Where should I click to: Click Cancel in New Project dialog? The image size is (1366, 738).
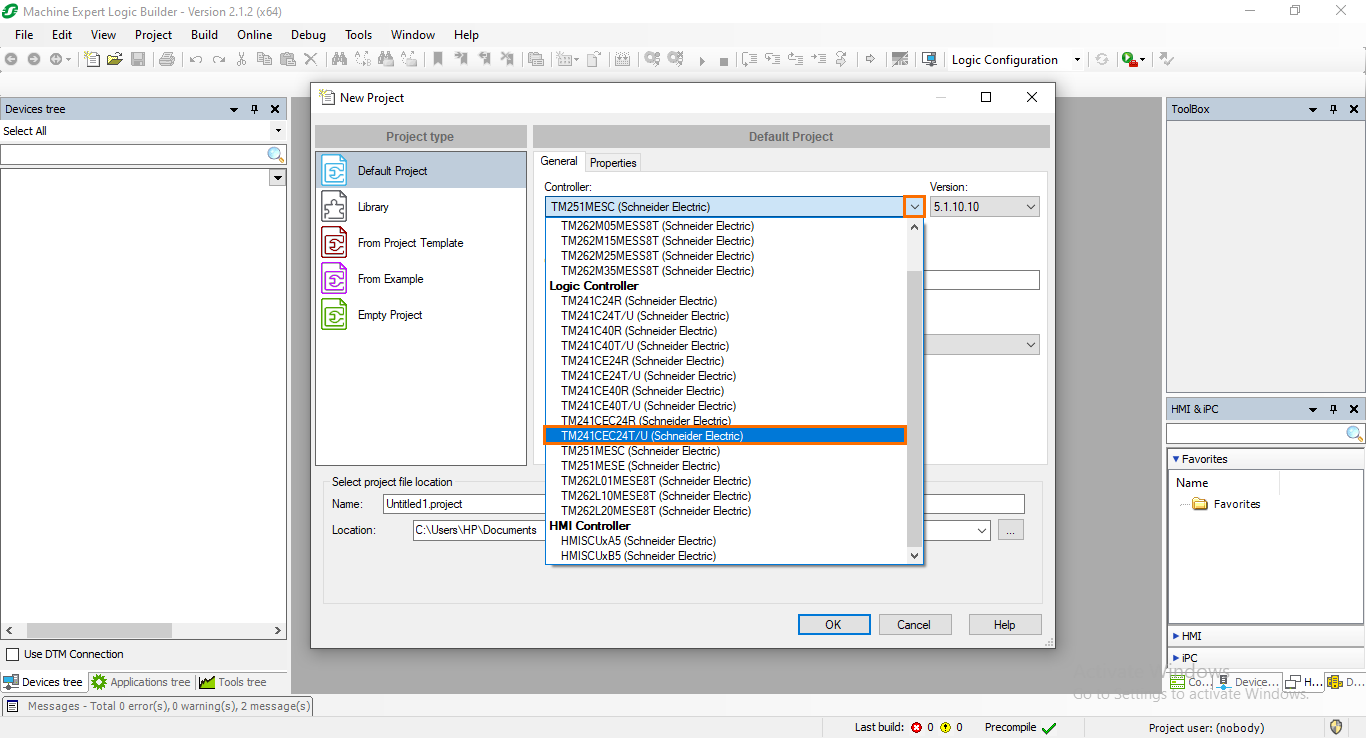pyautogui.click(x=914, y=624)
